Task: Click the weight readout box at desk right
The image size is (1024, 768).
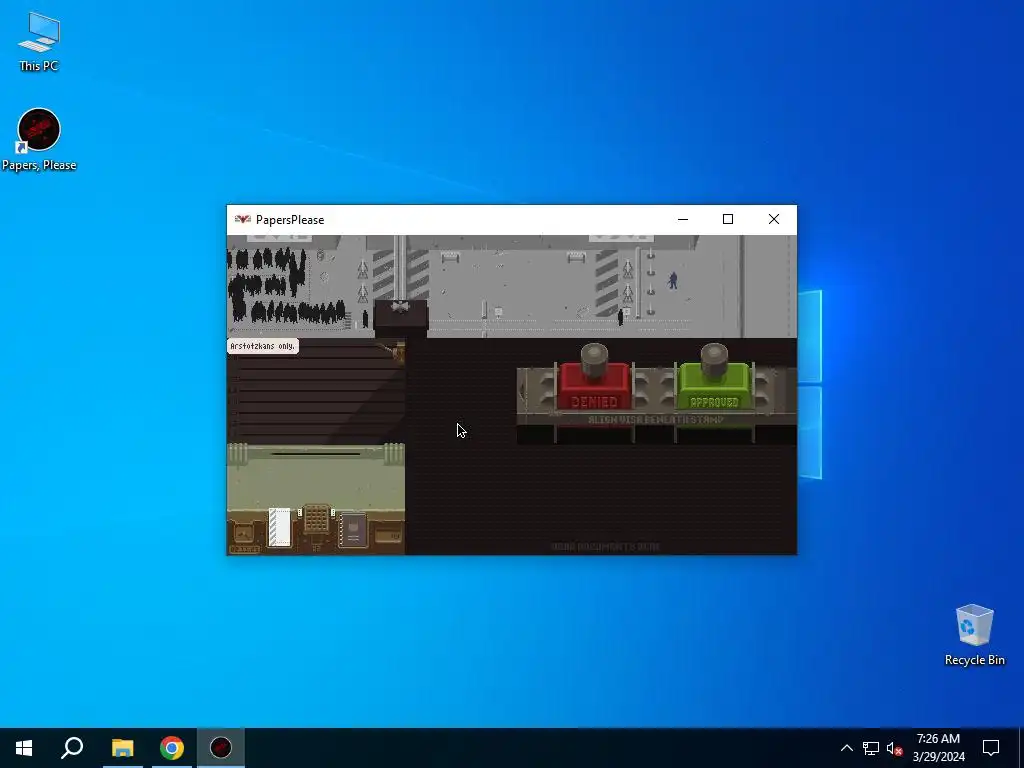Action: (x=388, y=533)
